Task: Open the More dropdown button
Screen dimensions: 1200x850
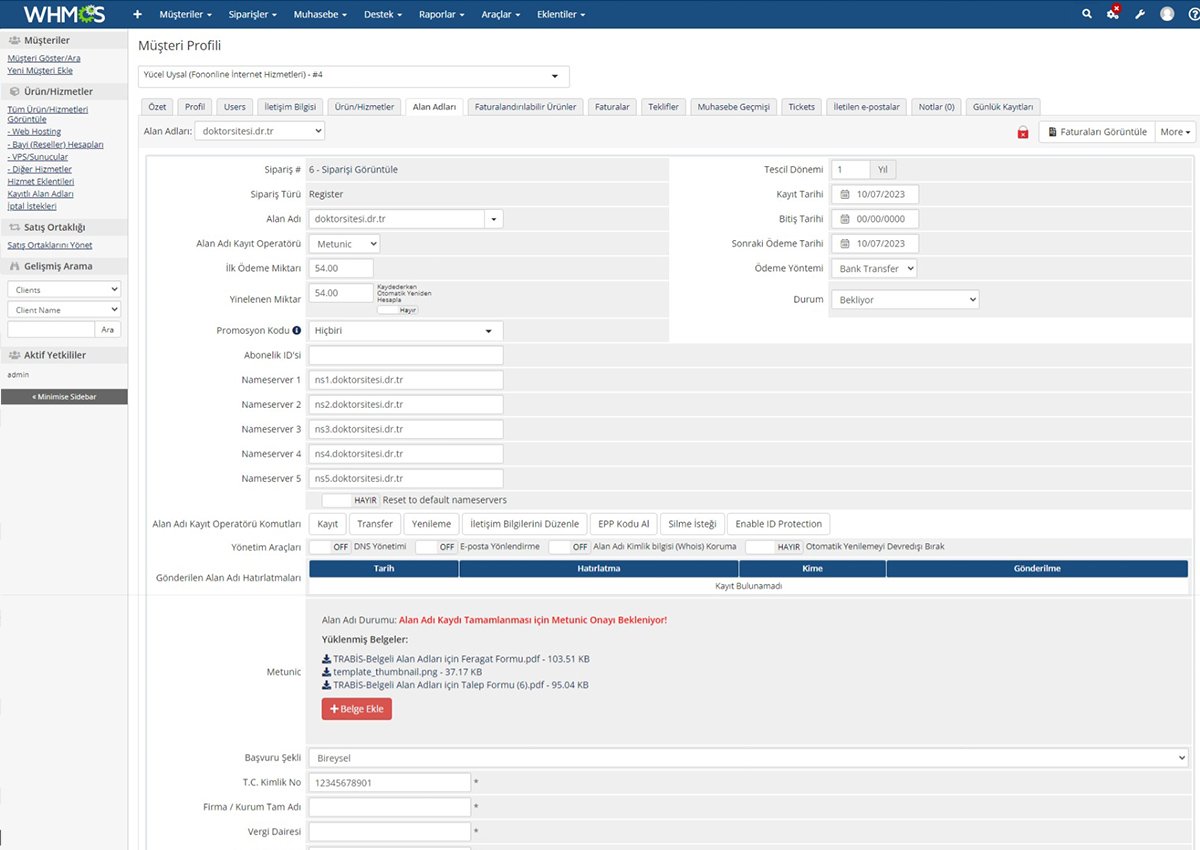Action: tap(1175, 132)
